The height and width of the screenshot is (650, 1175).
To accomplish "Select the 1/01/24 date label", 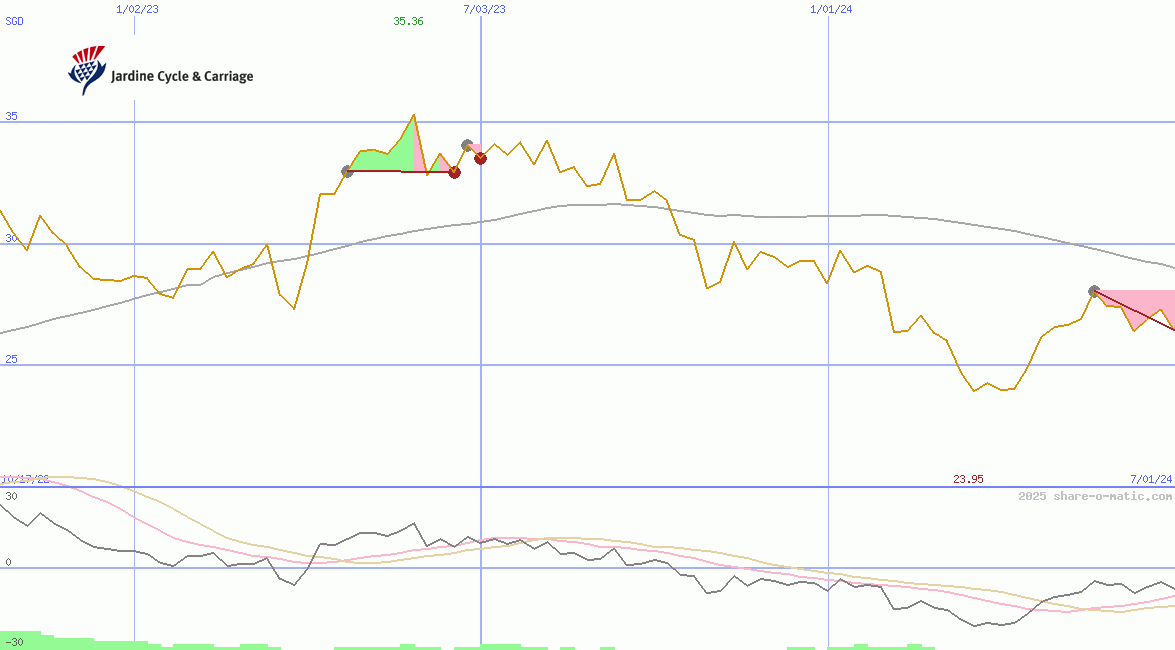I will tap(831, 9).
